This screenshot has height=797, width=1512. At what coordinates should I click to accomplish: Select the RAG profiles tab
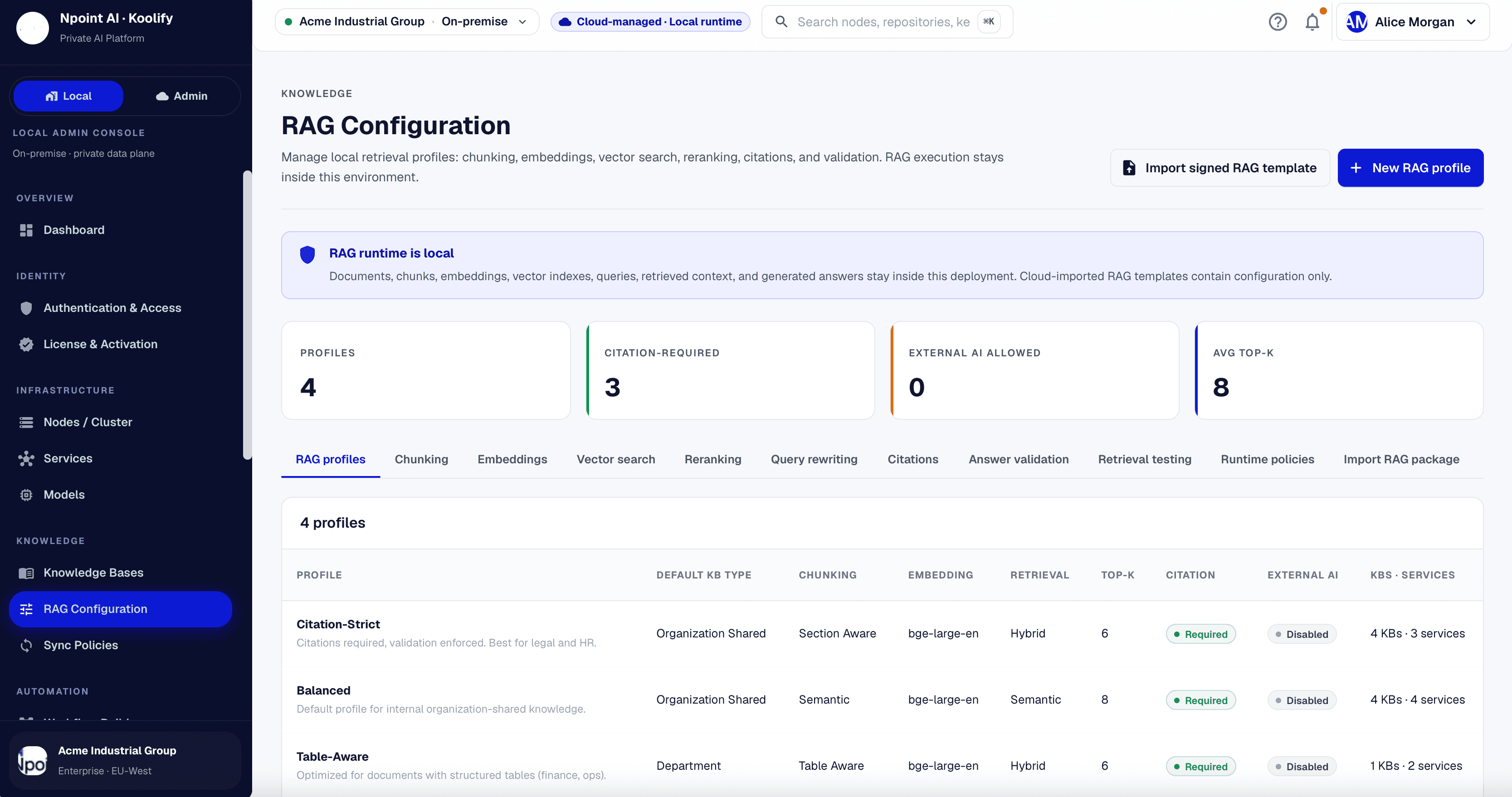[331, 460]
